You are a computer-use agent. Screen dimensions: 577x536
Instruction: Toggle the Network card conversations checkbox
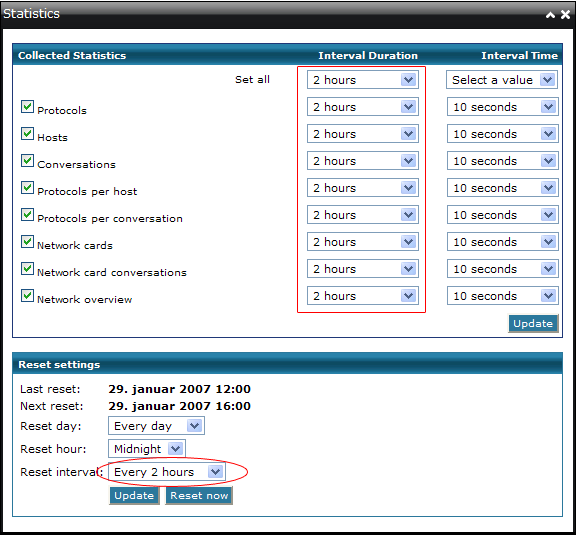coord(27,269)
